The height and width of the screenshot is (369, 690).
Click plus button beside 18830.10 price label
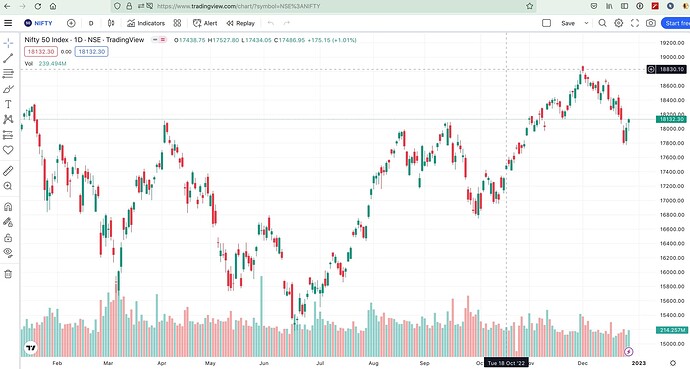pyautogui.click(x=651, y=69)
